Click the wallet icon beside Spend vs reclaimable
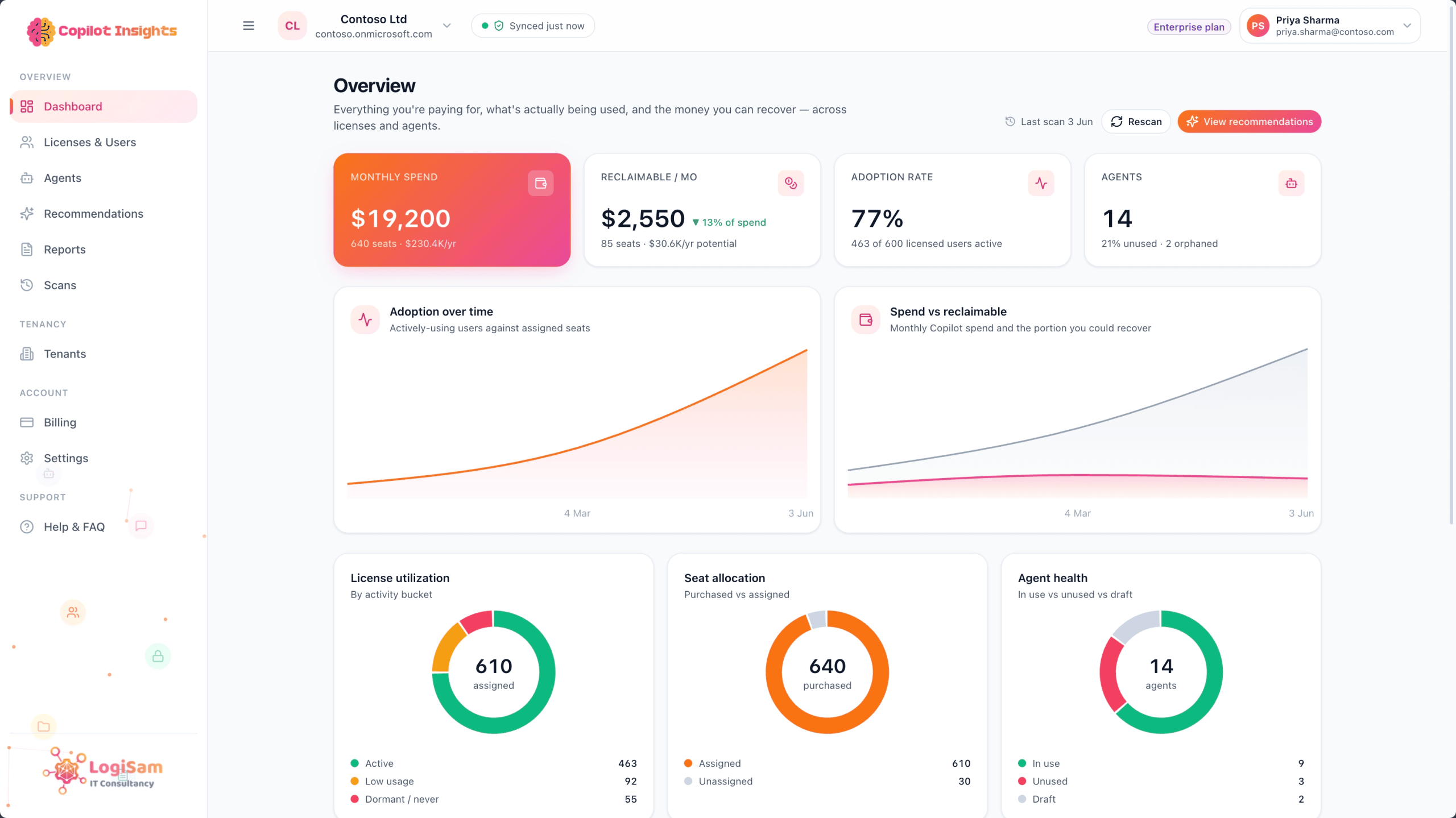The width and height of the screenshot is (1456, 818). (866, 319)
